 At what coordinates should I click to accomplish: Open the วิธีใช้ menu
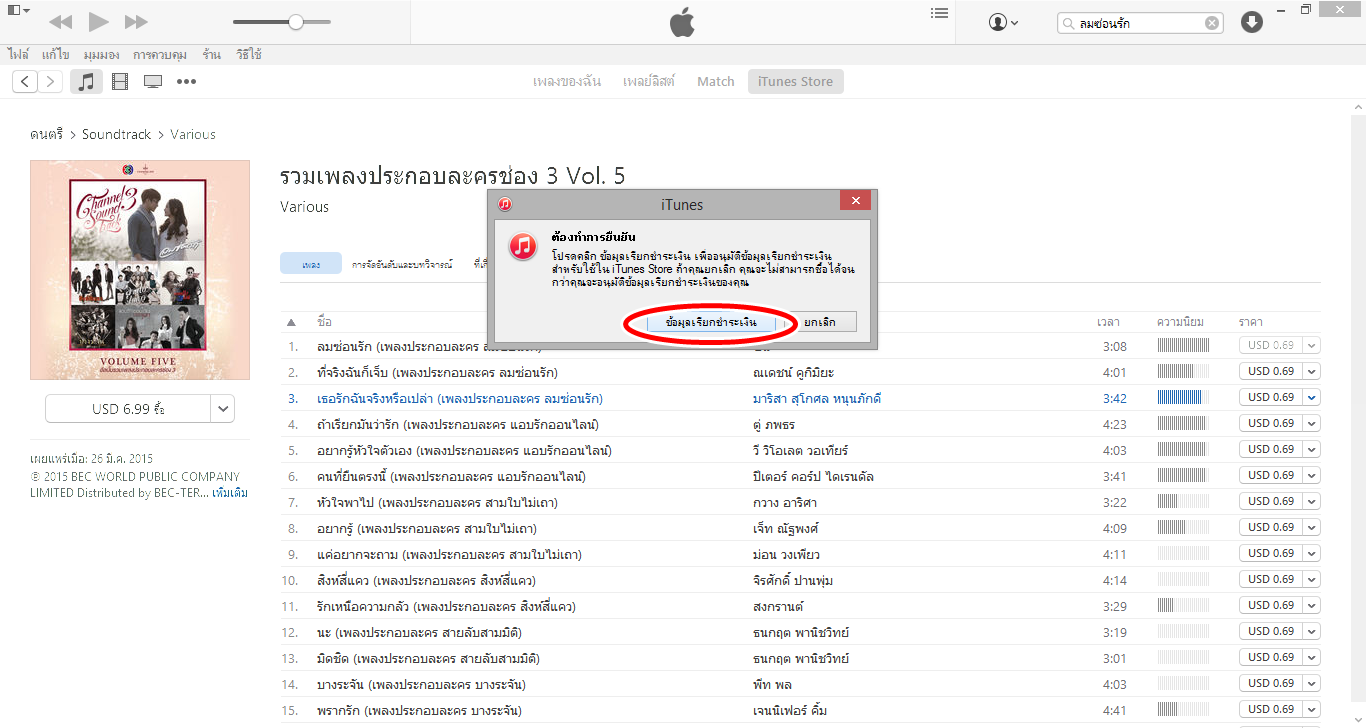click(249, 54)
